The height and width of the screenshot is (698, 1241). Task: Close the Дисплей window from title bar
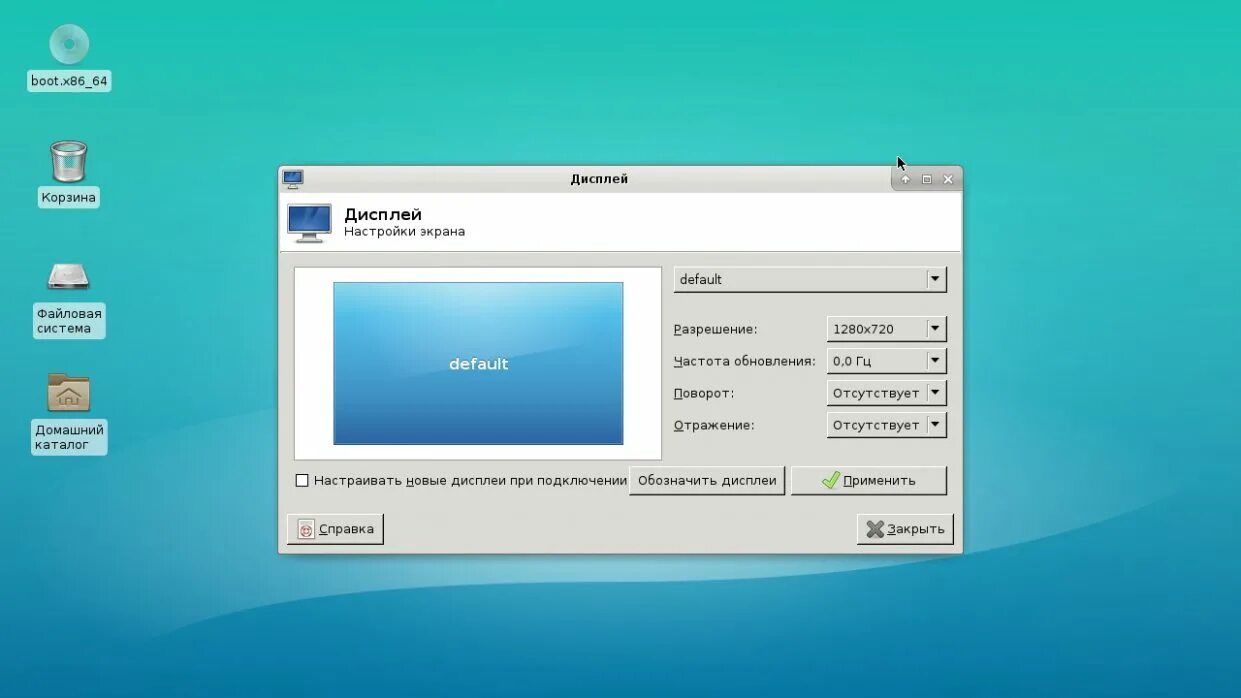[948, 179]
